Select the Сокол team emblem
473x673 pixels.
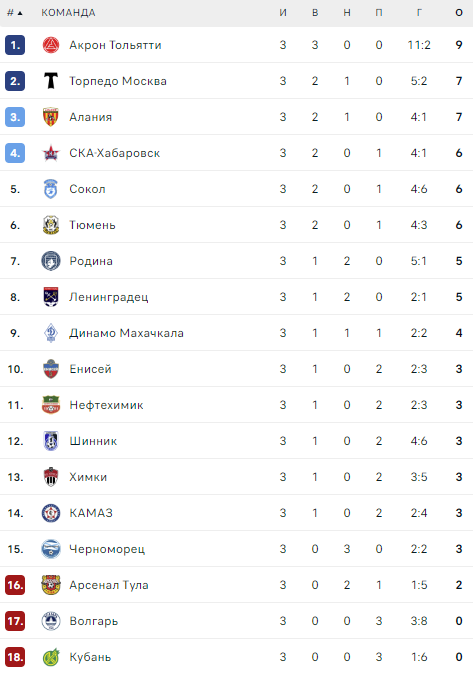tap(51, 189)
